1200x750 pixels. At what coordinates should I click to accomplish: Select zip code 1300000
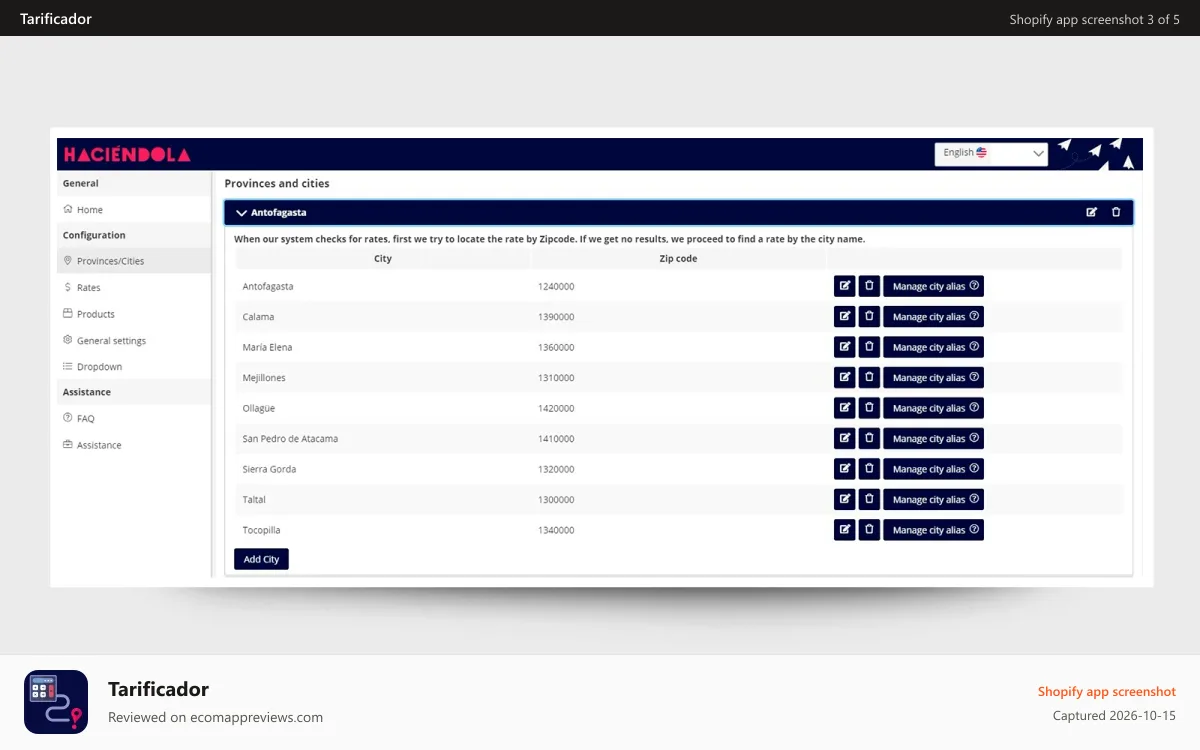tap(556, 500)
